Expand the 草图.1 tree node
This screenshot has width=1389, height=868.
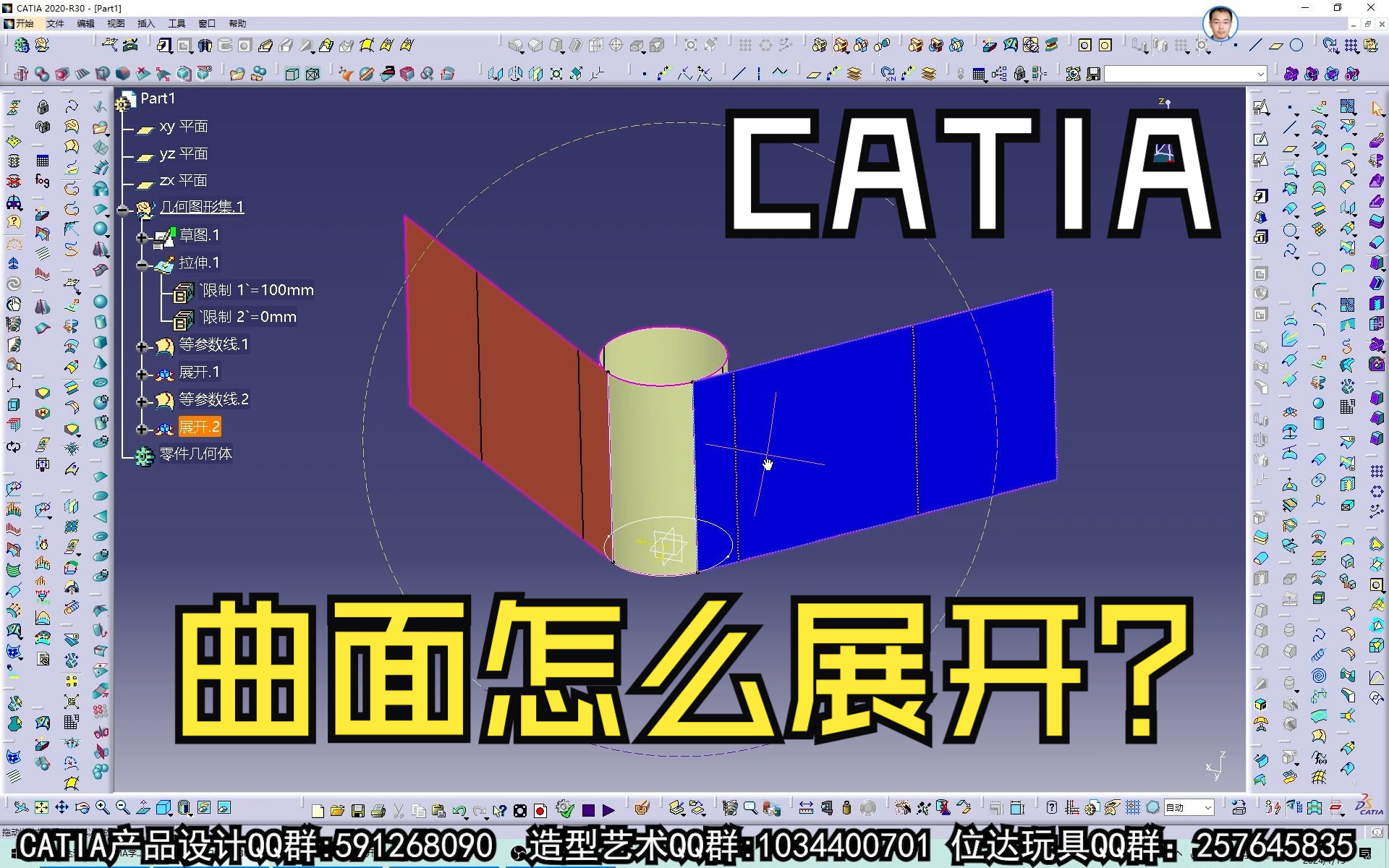[x=142, y=237]
